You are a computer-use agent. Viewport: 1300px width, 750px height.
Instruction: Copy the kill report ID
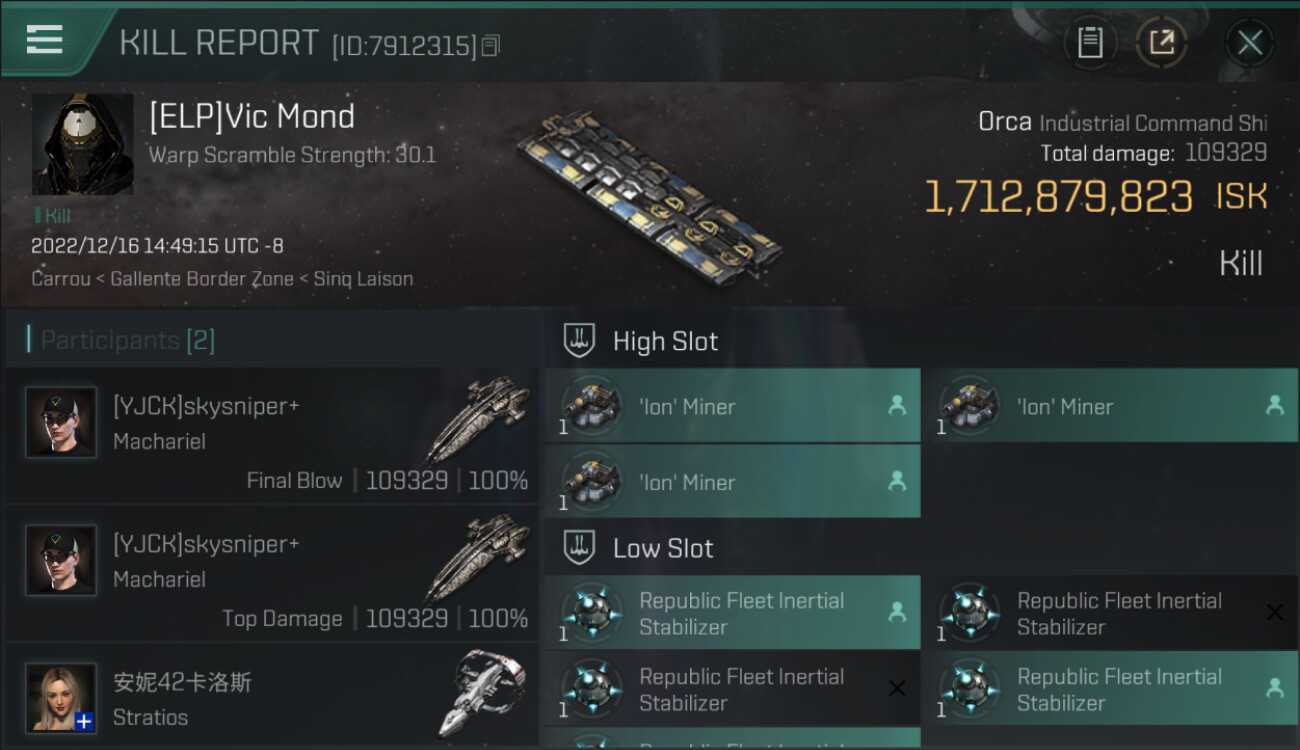pos(490,45)
